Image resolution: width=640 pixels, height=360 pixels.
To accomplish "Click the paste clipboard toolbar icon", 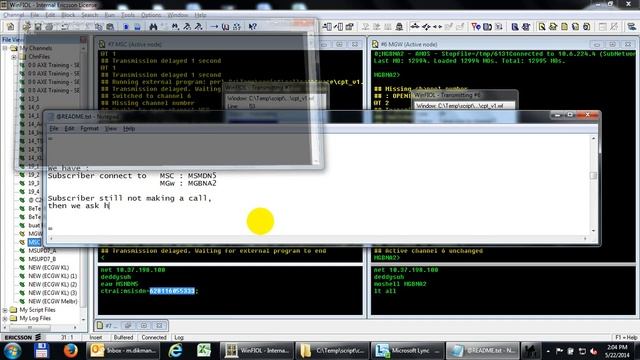I will (110, 27).
